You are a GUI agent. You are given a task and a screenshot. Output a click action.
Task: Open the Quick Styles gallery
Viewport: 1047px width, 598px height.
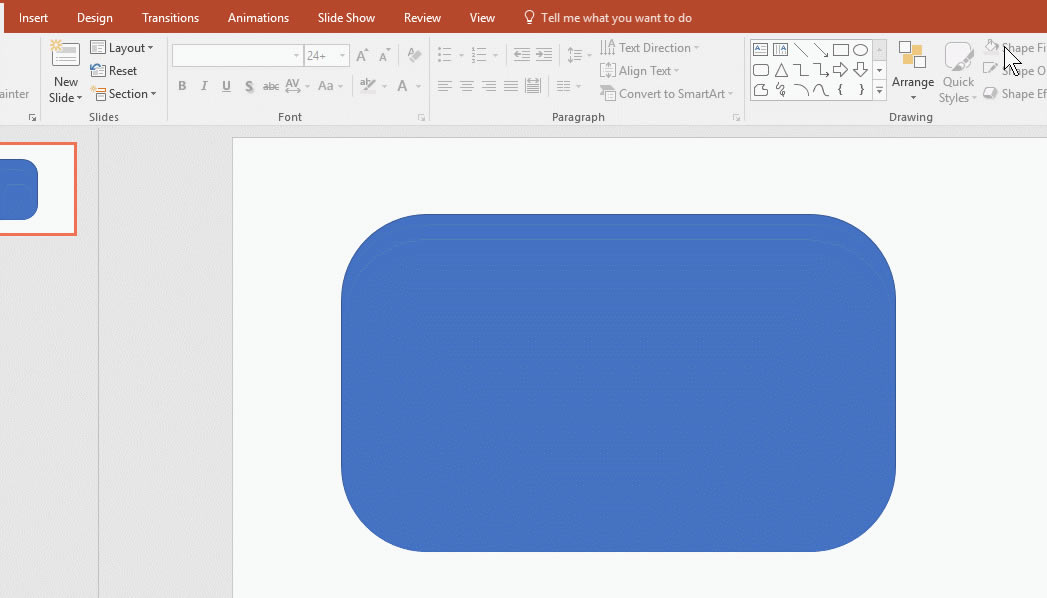click(x=958, y=73)
